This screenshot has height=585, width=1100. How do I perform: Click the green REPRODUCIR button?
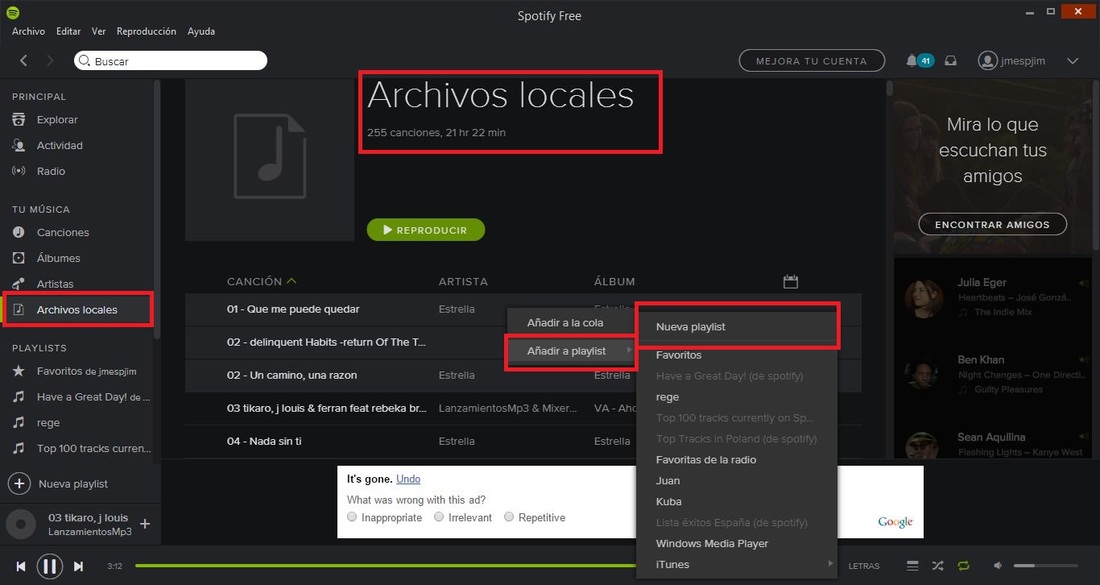click(x=426, y=230)
